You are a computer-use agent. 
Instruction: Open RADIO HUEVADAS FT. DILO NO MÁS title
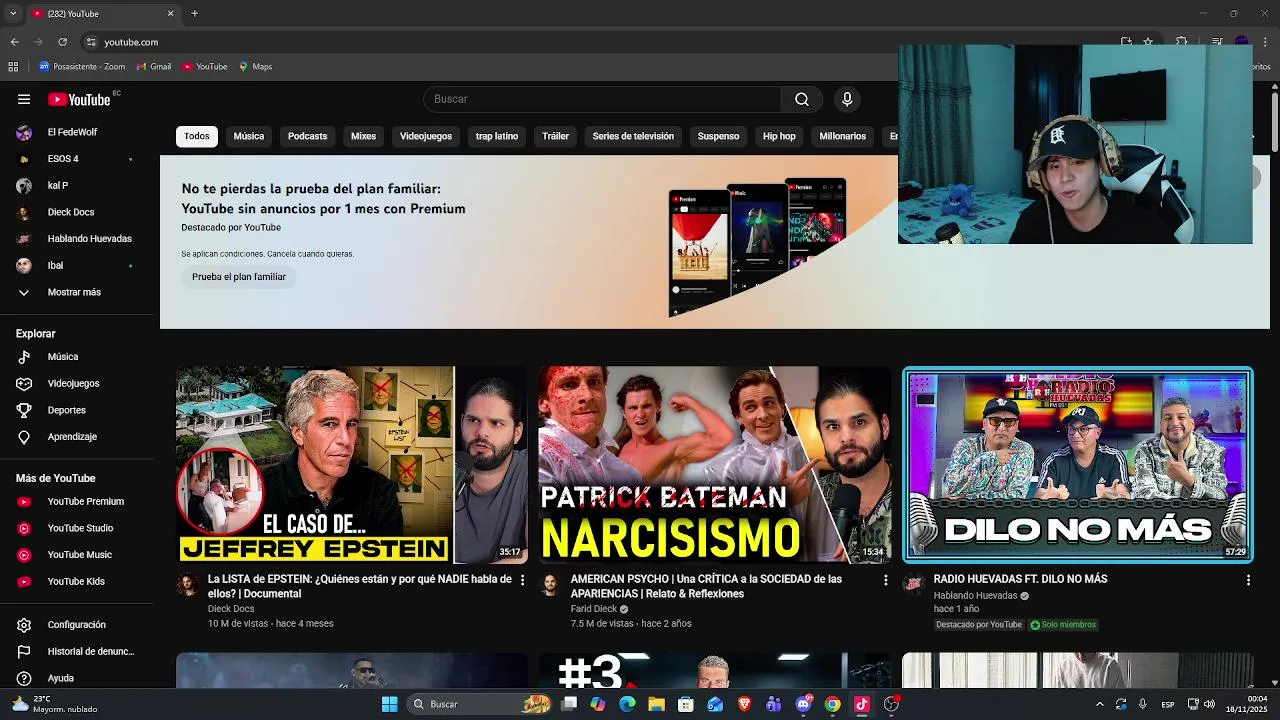coord(1020,579)
